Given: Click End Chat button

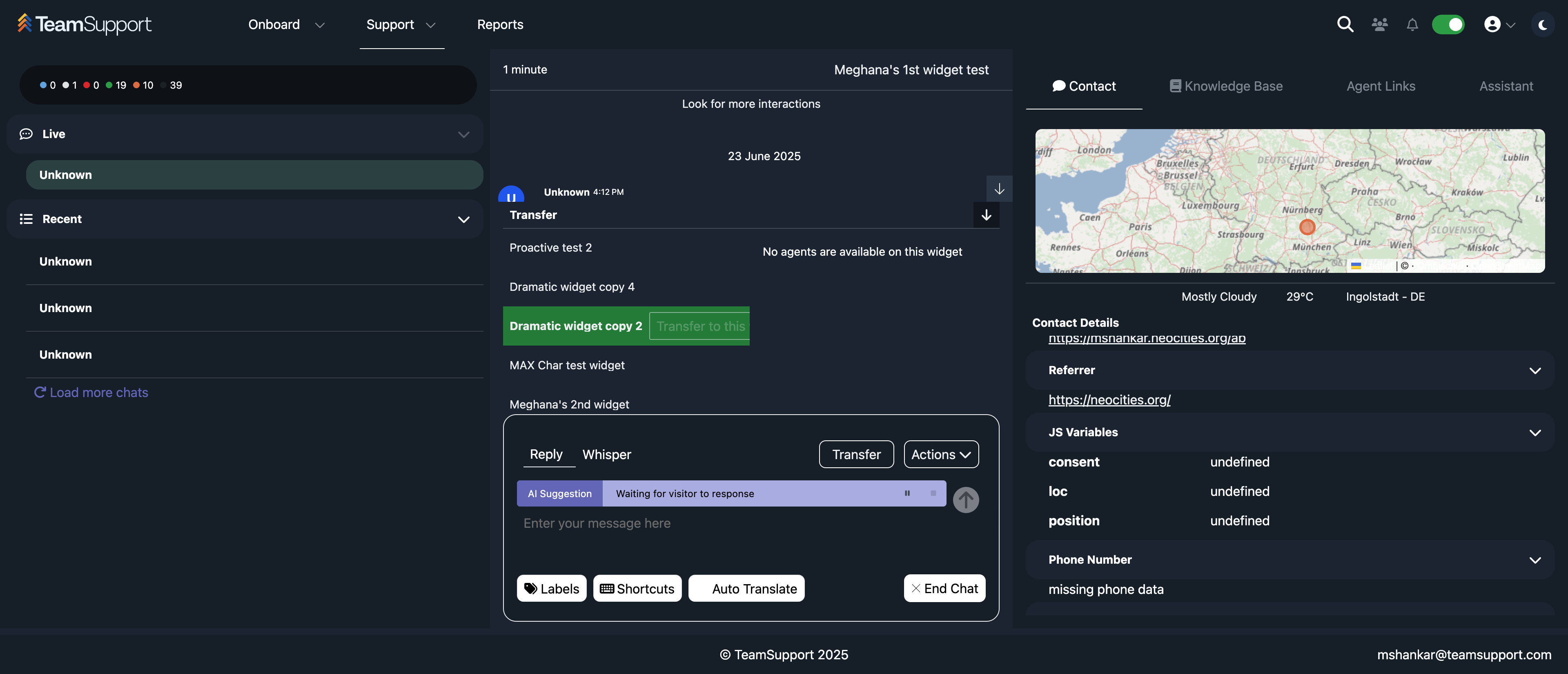Looking at the screenshot, I should point(944,589).
